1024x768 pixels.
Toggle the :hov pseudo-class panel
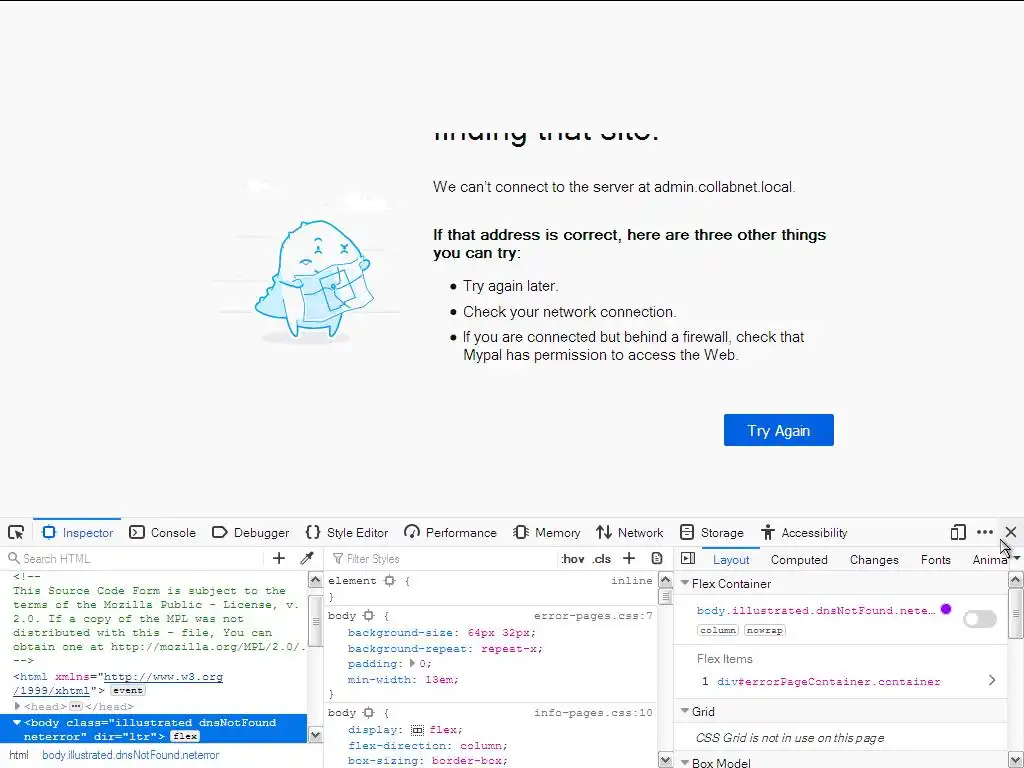pyautogui.click(x=573, y=559)
